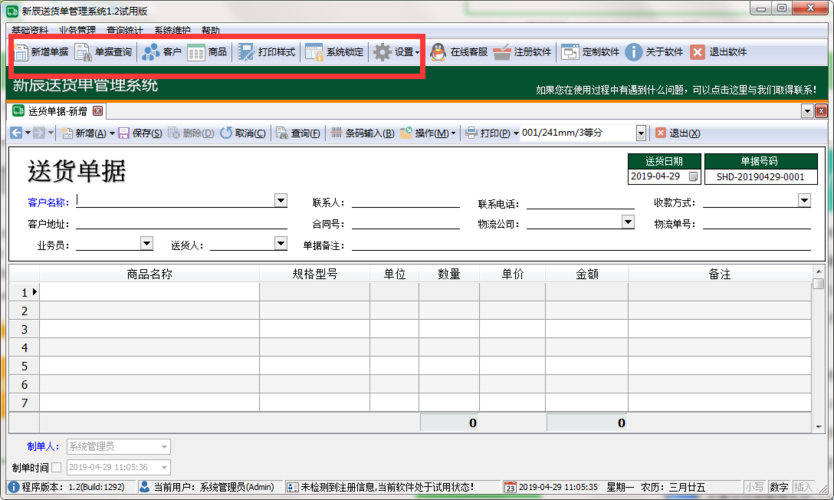Viewport: 834px width, 500px height.
Task: Open the 关于软件 about icon
Action: (655, 52)
